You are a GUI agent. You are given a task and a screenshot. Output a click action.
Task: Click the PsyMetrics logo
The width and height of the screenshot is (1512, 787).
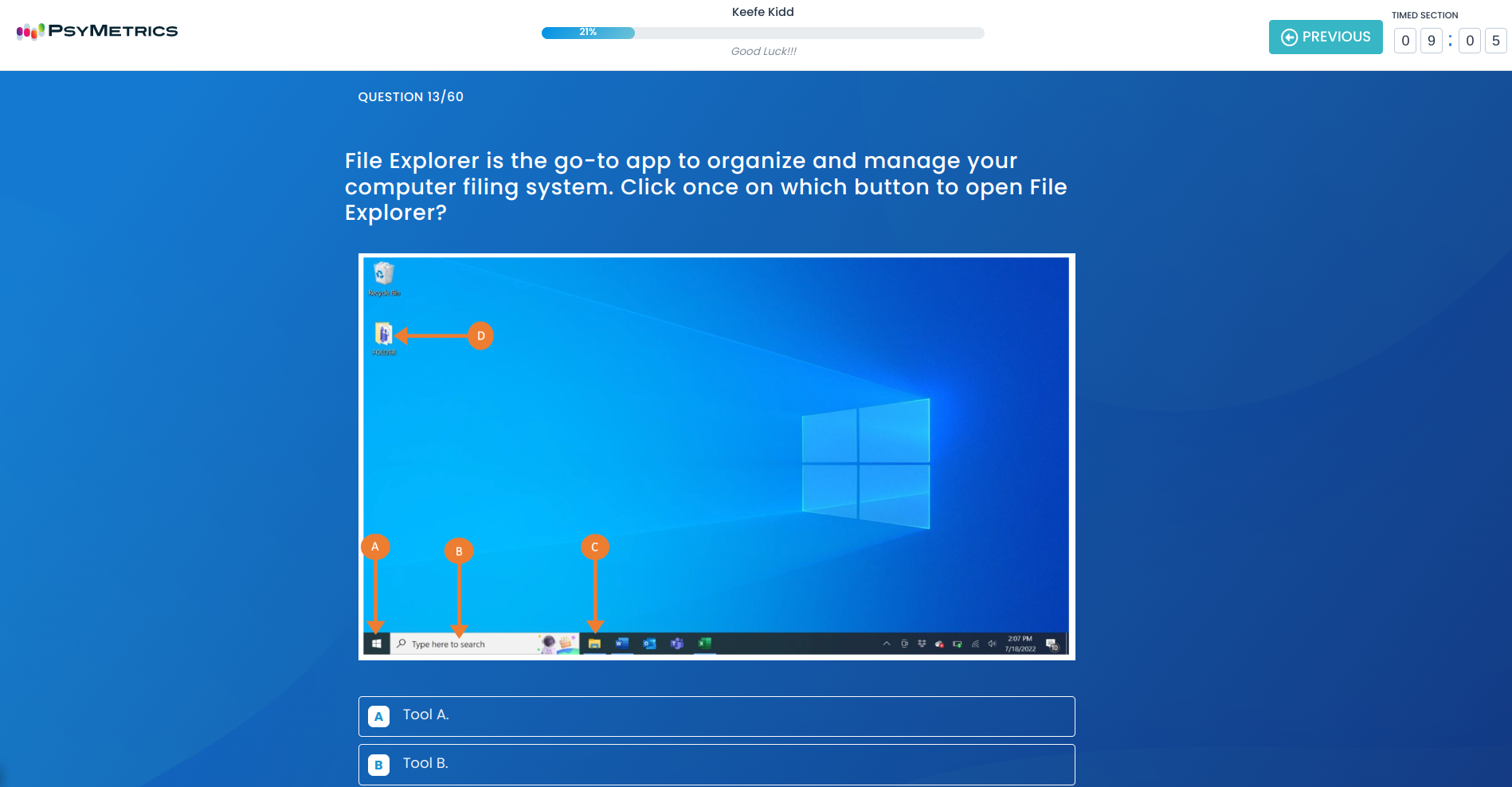point(97,31)
